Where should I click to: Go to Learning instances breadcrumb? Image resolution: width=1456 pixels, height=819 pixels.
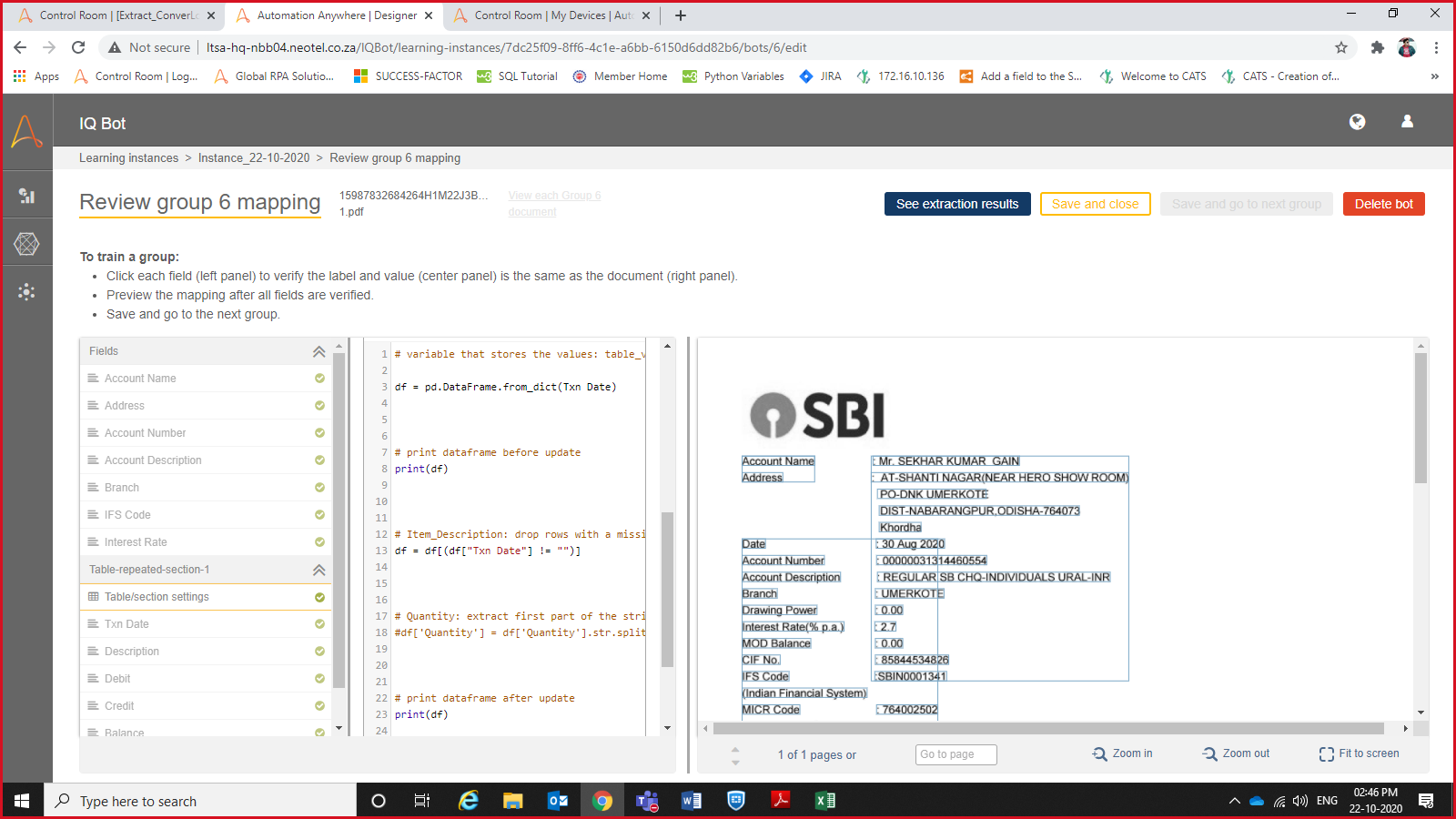[x=129, y=158]
